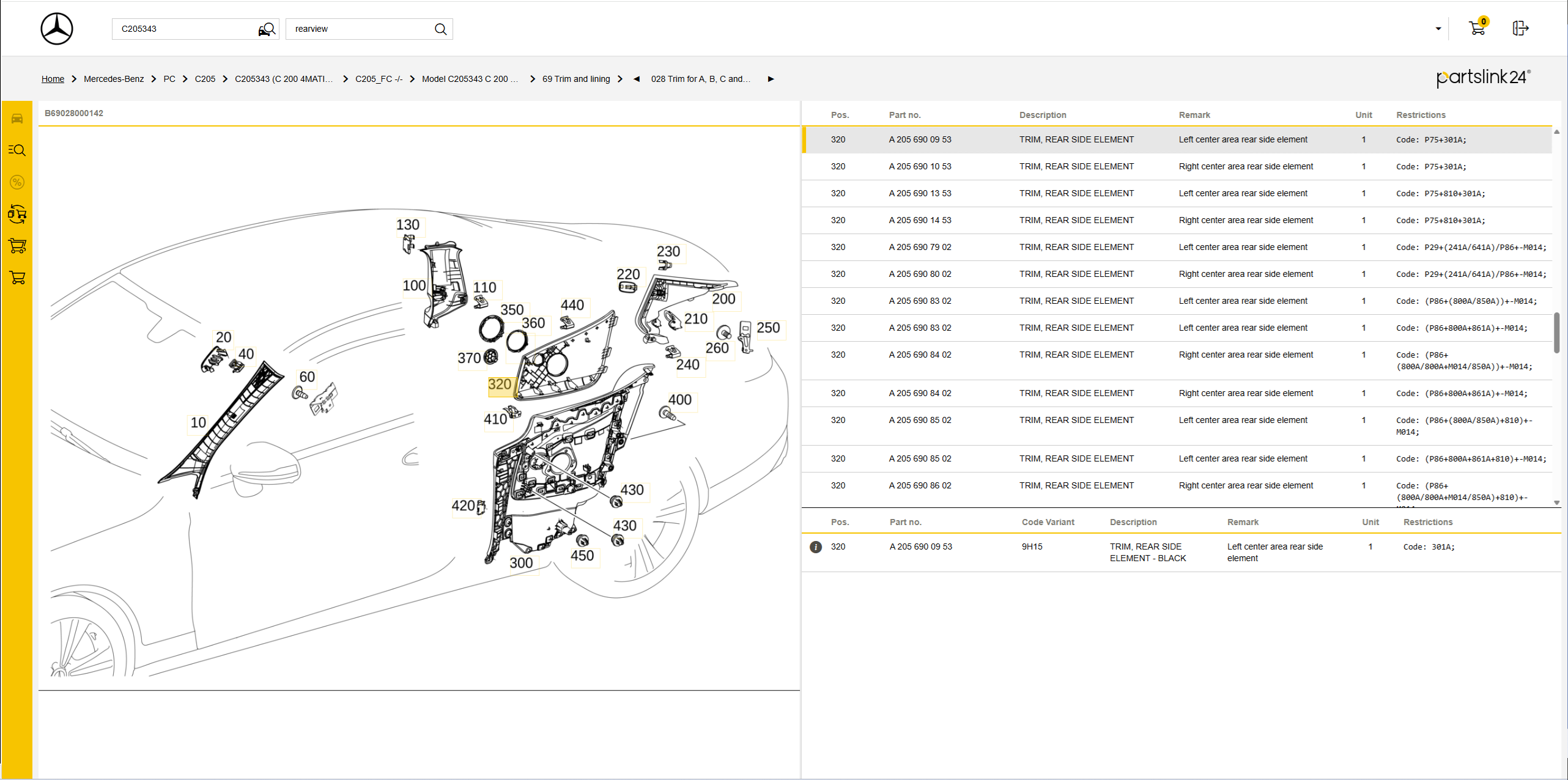Click the magnifier icon next to rearview
This screenshot has width=1568, height=780.
(x=440, y=29)
